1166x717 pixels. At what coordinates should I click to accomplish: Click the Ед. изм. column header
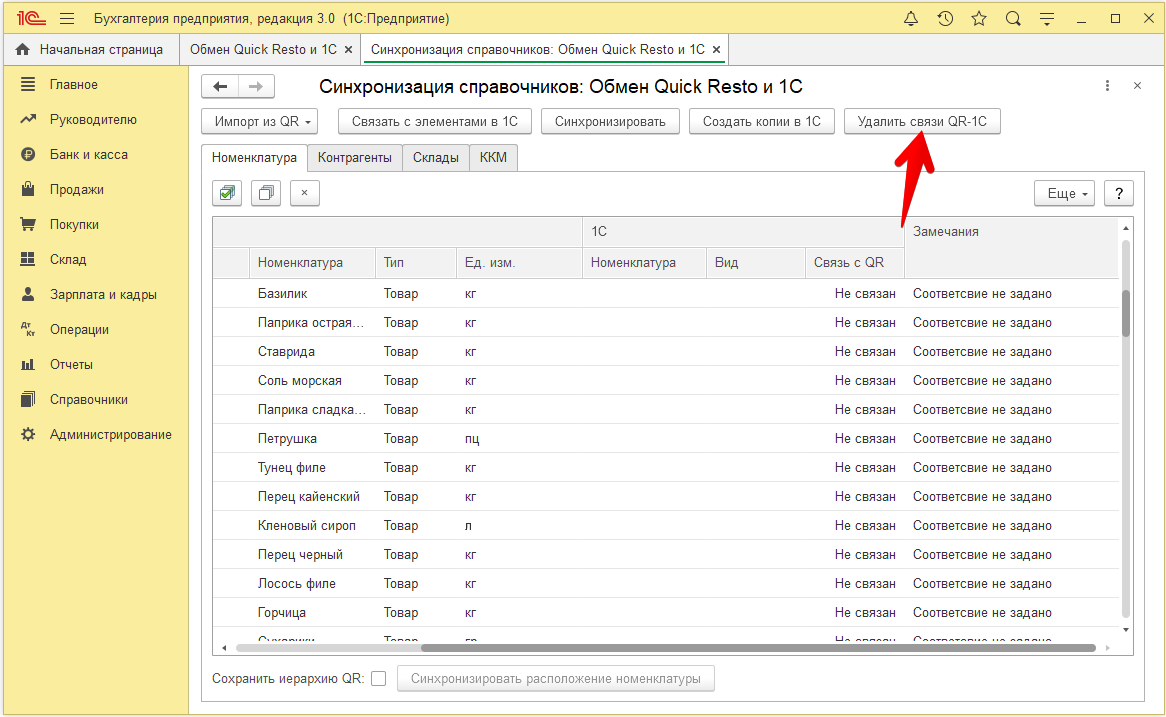click(x=519, y=263)
